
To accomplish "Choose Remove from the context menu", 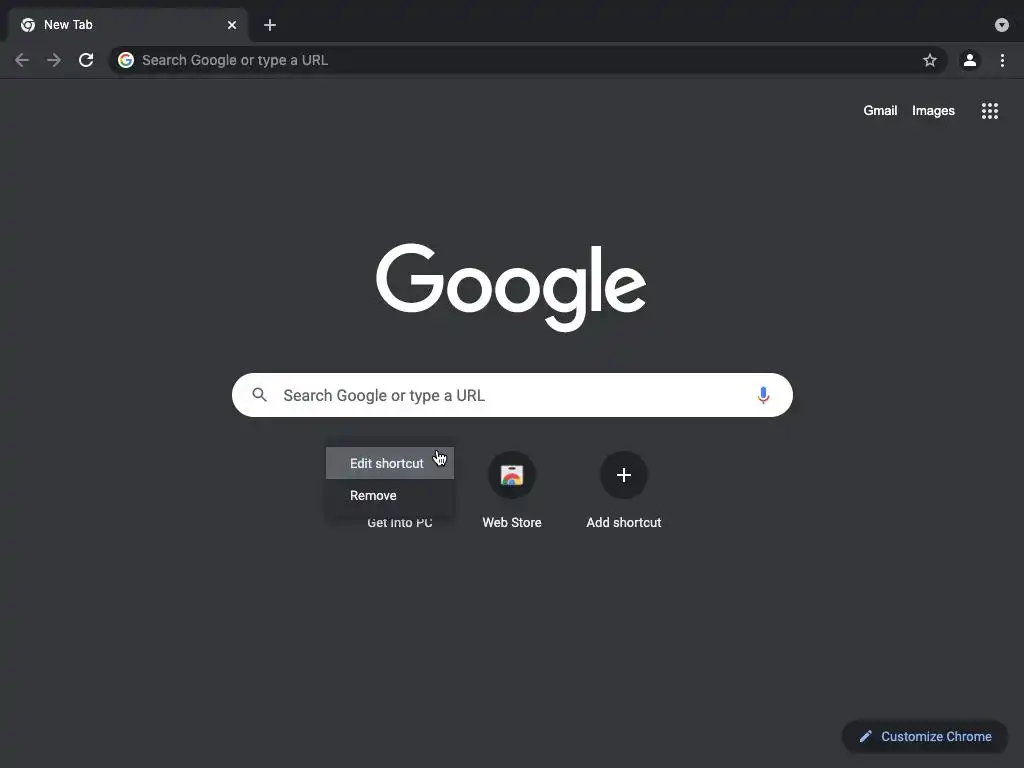I will [390, 495].
